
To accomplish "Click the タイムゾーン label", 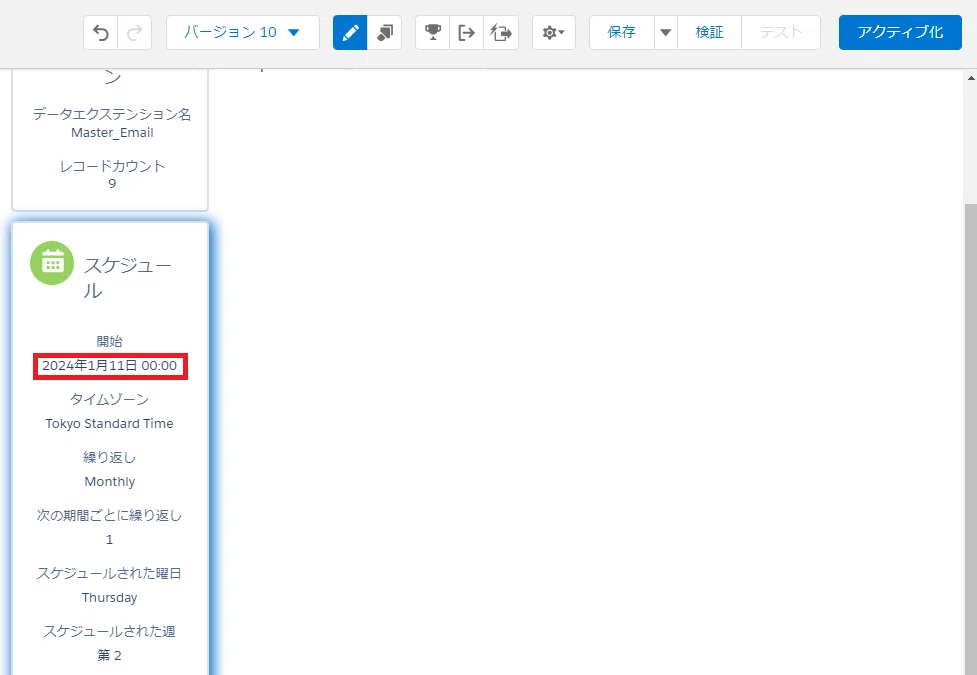I will (x=110, y=400).
